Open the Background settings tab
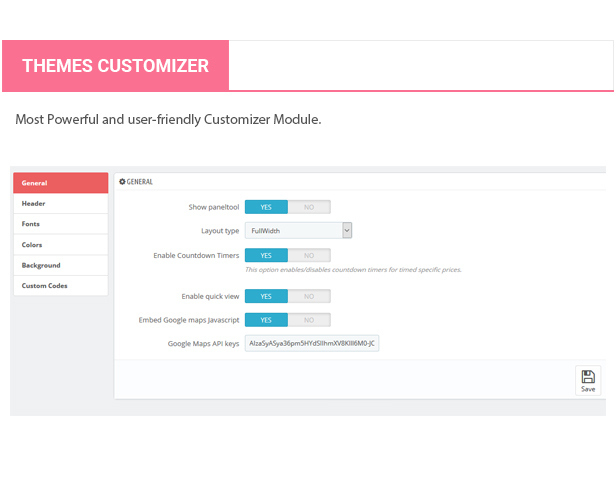Image resolution: width=616 pixels, height=478 pixels. click(x=61, y=265)
